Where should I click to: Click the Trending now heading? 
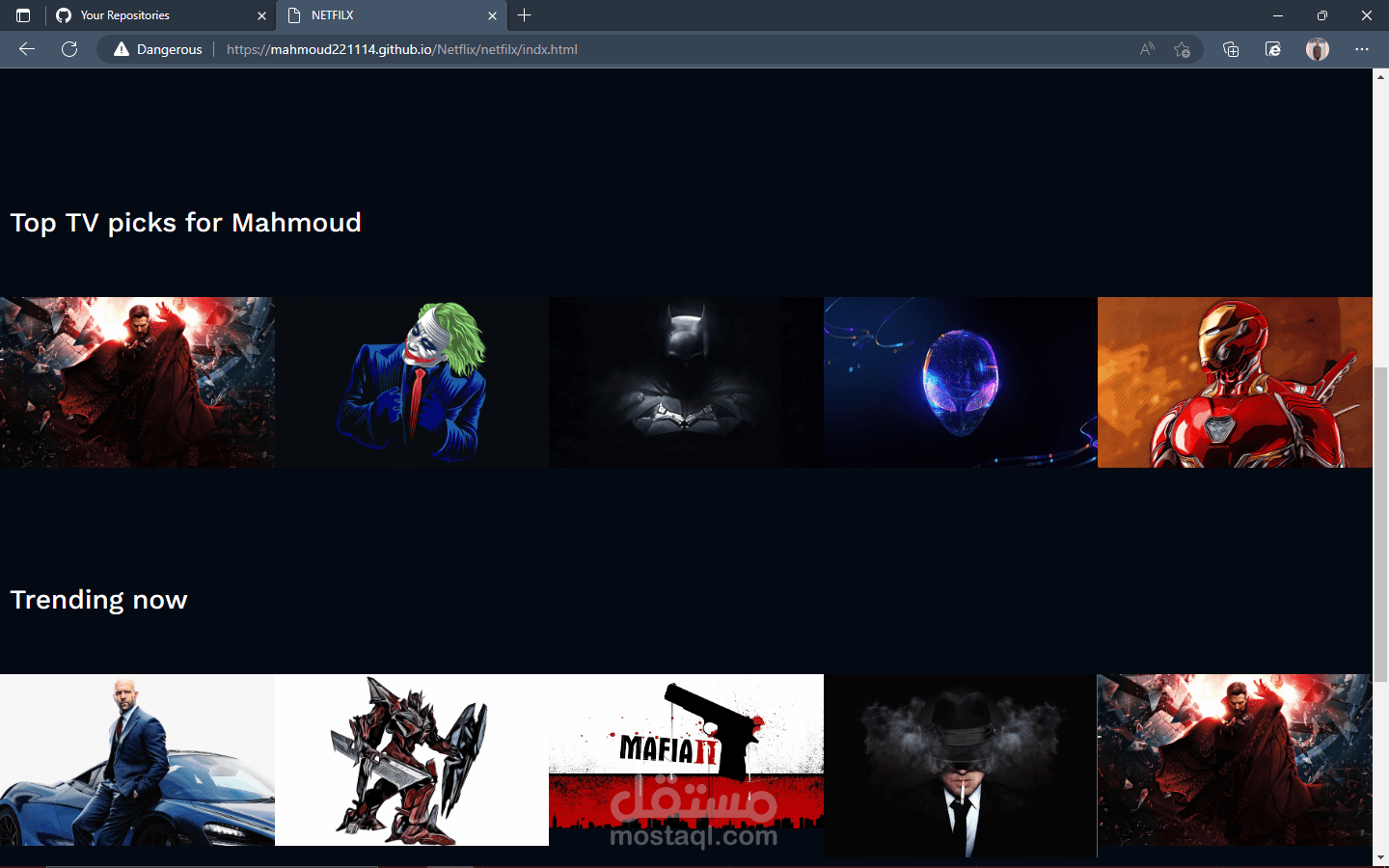point(98,600)
